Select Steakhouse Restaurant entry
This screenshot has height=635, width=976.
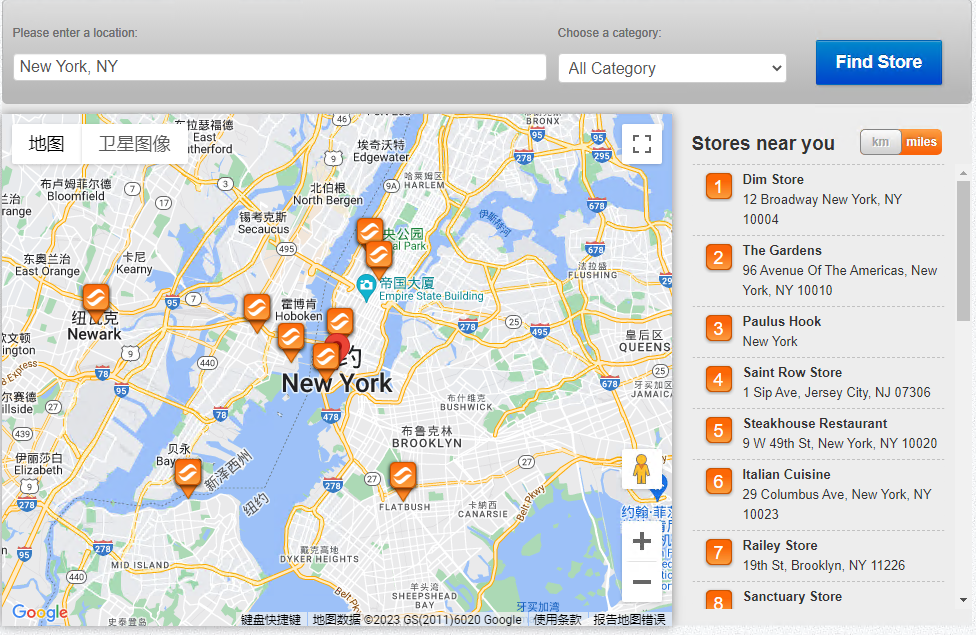818,434
